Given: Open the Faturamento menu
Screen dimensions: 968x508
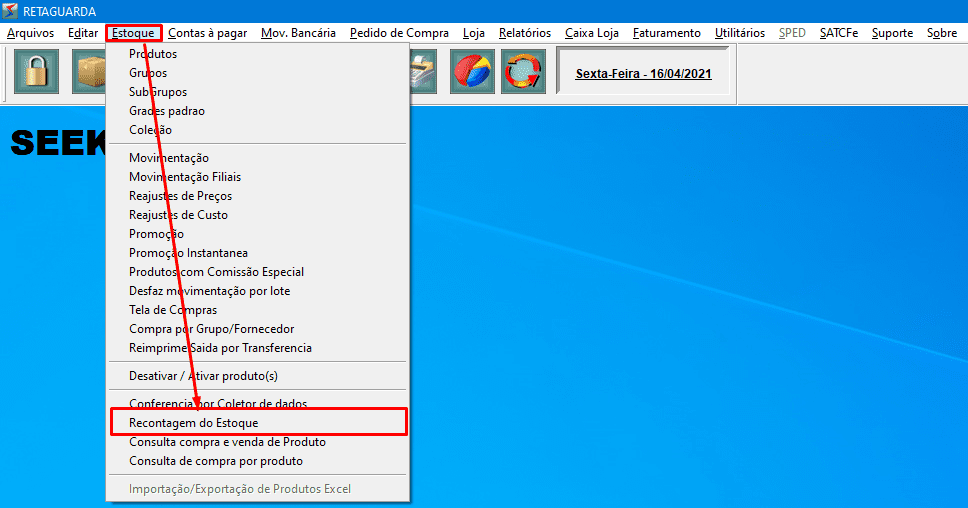Looking at the screenshot, I should 667,33.
